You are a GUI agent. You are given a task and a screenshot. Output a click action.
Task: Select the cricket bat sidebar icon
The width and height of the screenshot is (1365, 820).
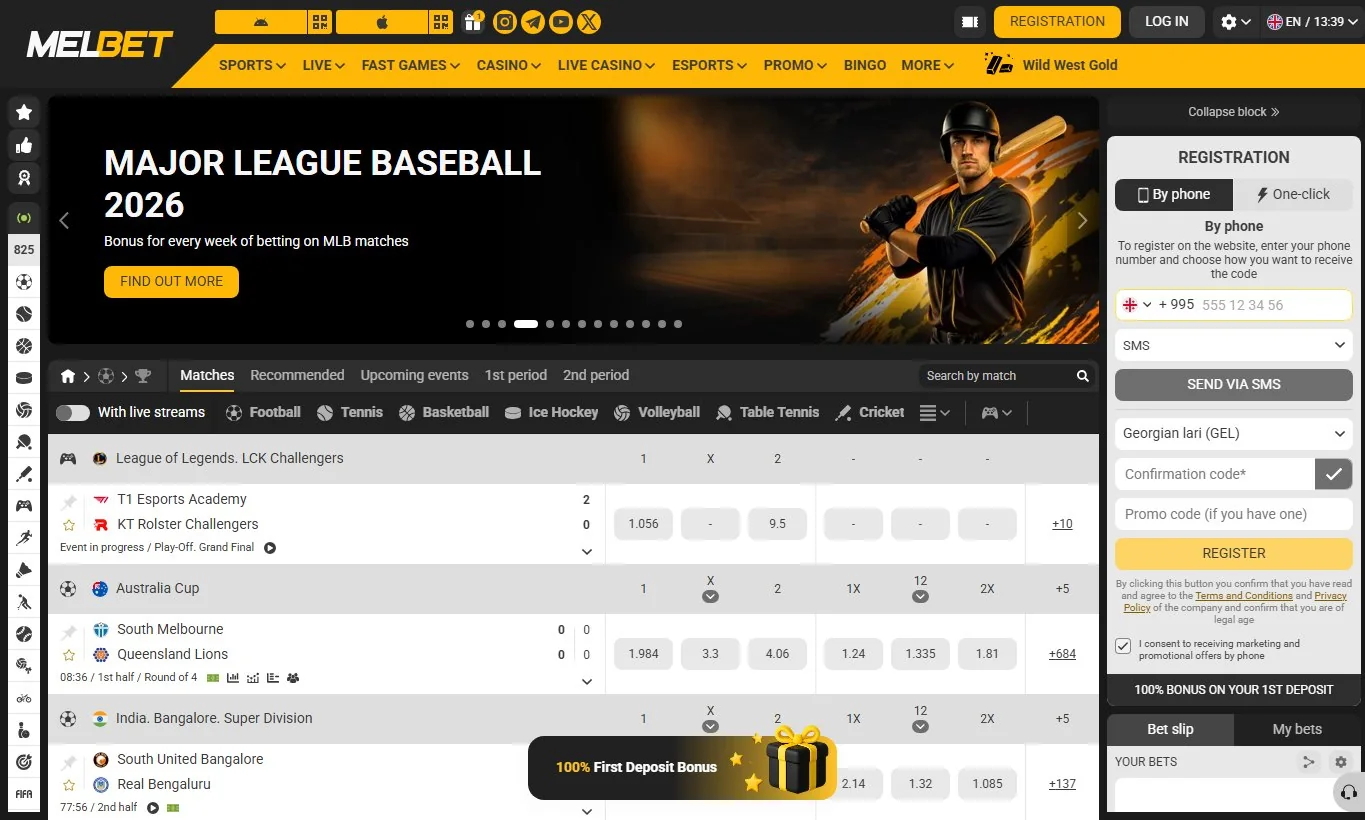click(x=24, y=474)
